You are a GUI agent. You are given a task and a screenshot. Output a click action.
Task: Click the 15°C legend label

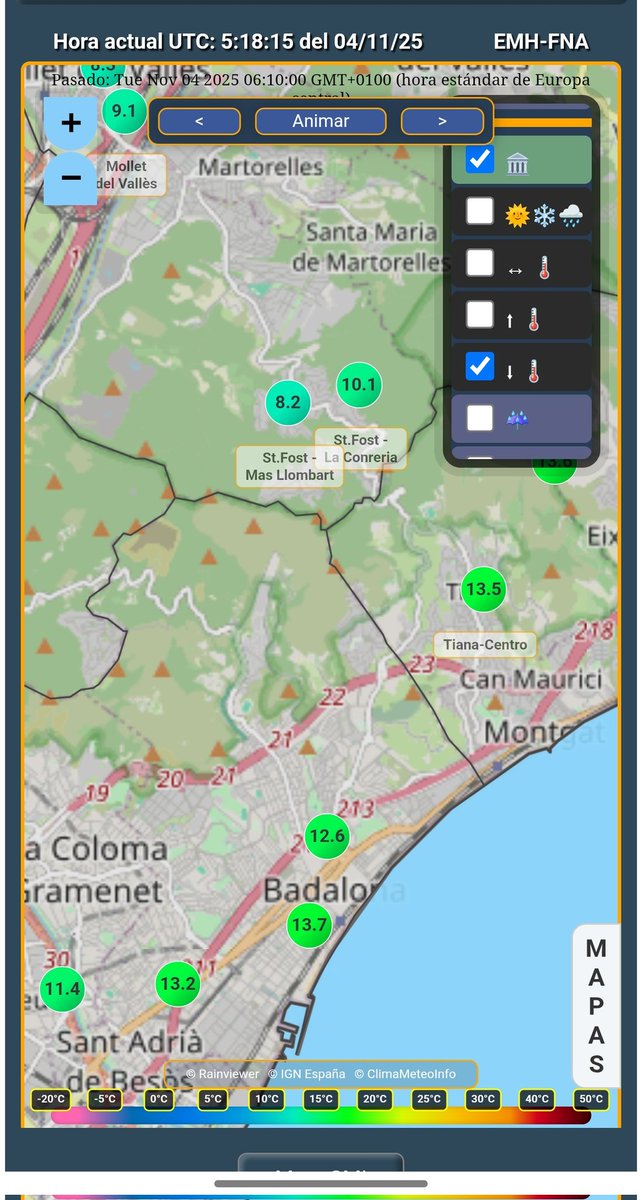pos(321,1099)
